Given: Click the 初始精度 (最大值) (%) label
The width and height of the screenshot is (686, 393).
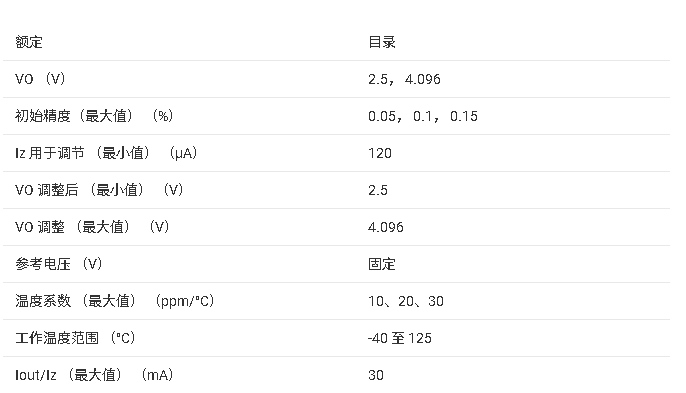Looking at the screenshot, I should [94, 116].
